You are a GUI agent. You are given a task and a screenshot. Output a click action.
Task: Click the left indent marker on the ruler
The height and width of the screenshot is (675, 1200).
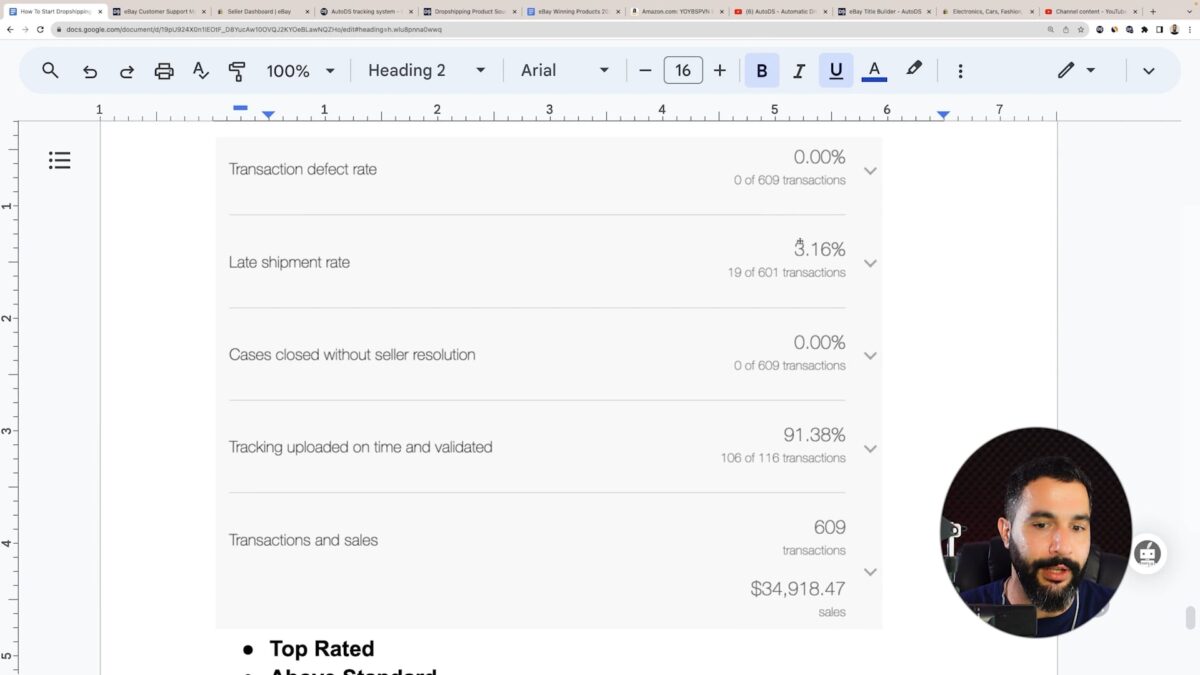[268, 116]
